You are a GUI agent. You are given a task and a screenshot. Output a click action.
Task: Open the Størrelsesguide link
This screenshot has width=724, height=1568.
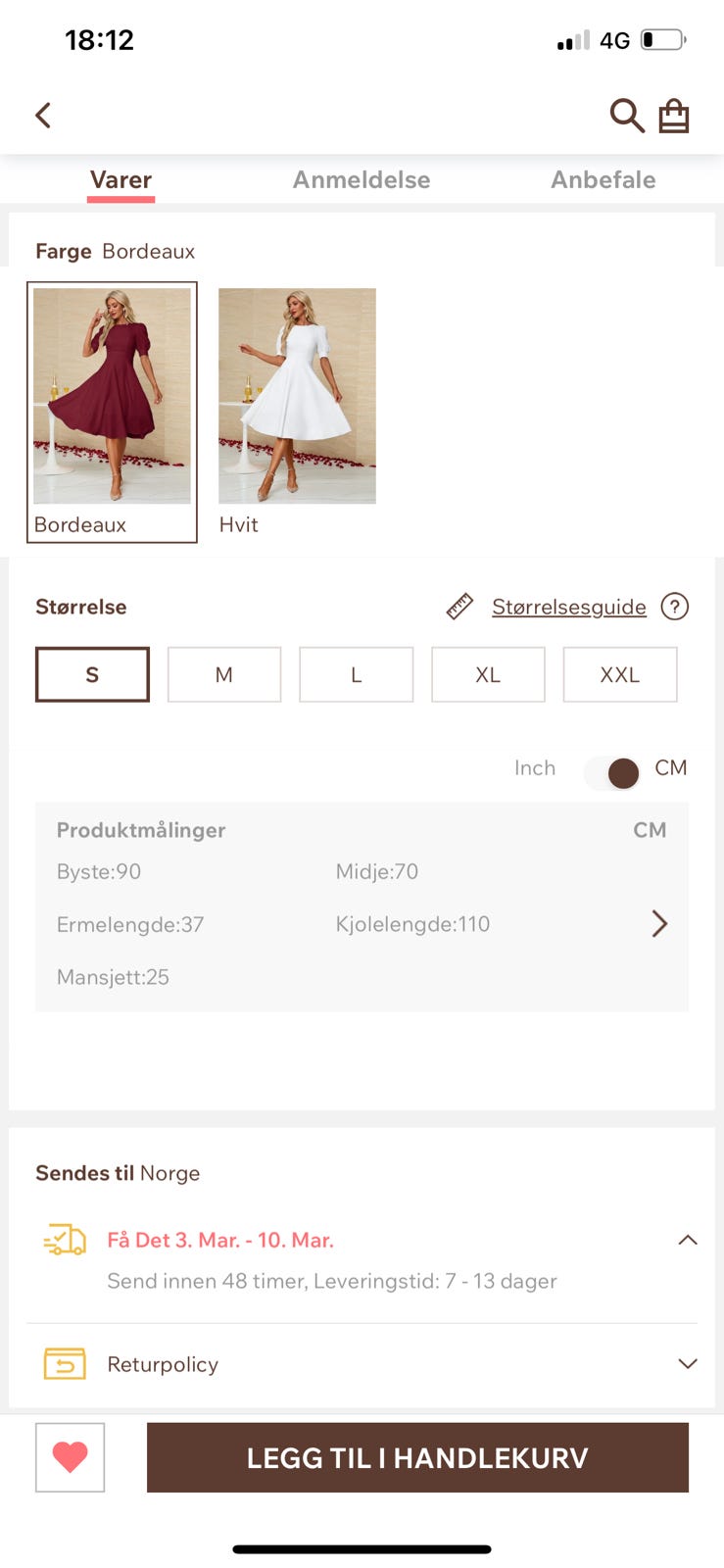(x=569, y=607)
